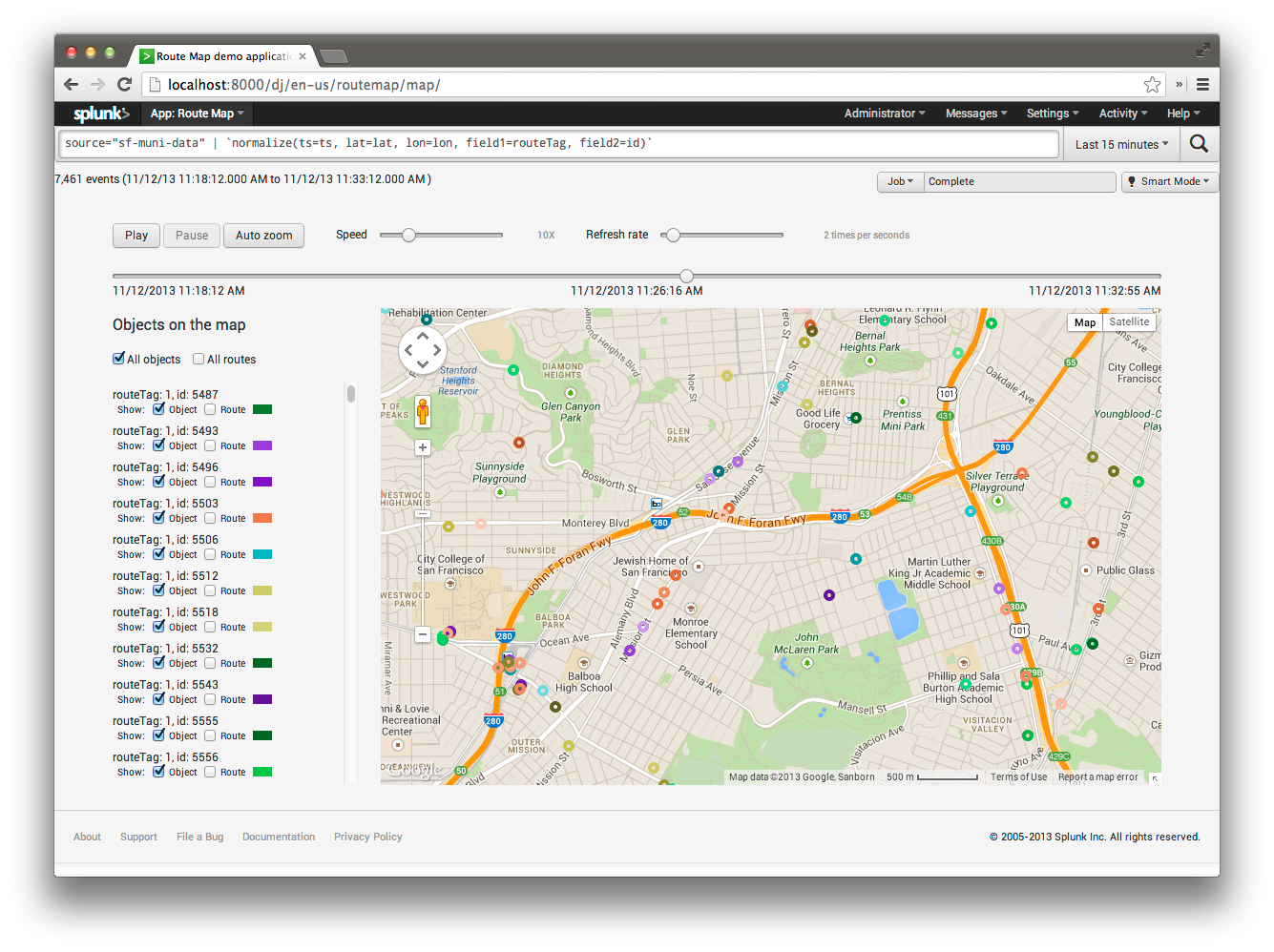This screenshot has width=1274, height=952.
Task: Click the timeline playback slider handle
Action: 686,276
